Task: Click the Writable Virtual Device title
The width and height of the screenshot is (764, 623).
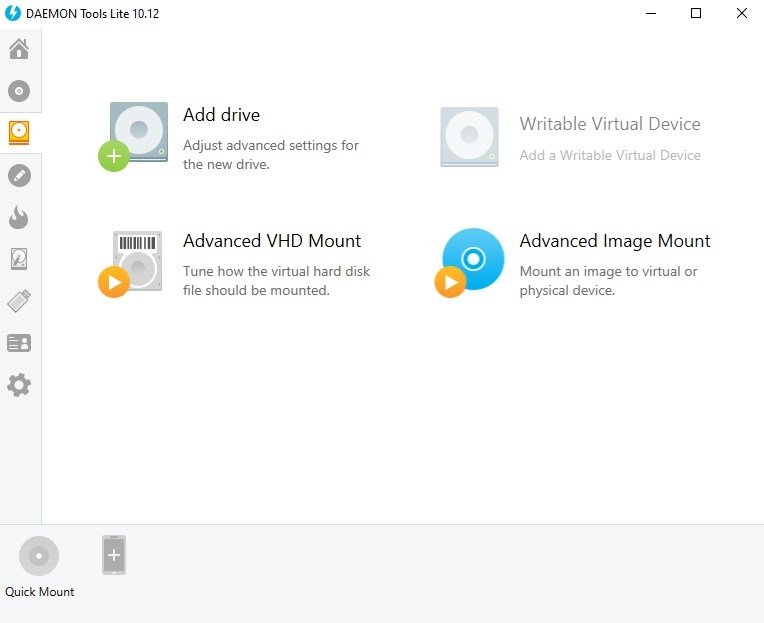Action: (610, 124)
